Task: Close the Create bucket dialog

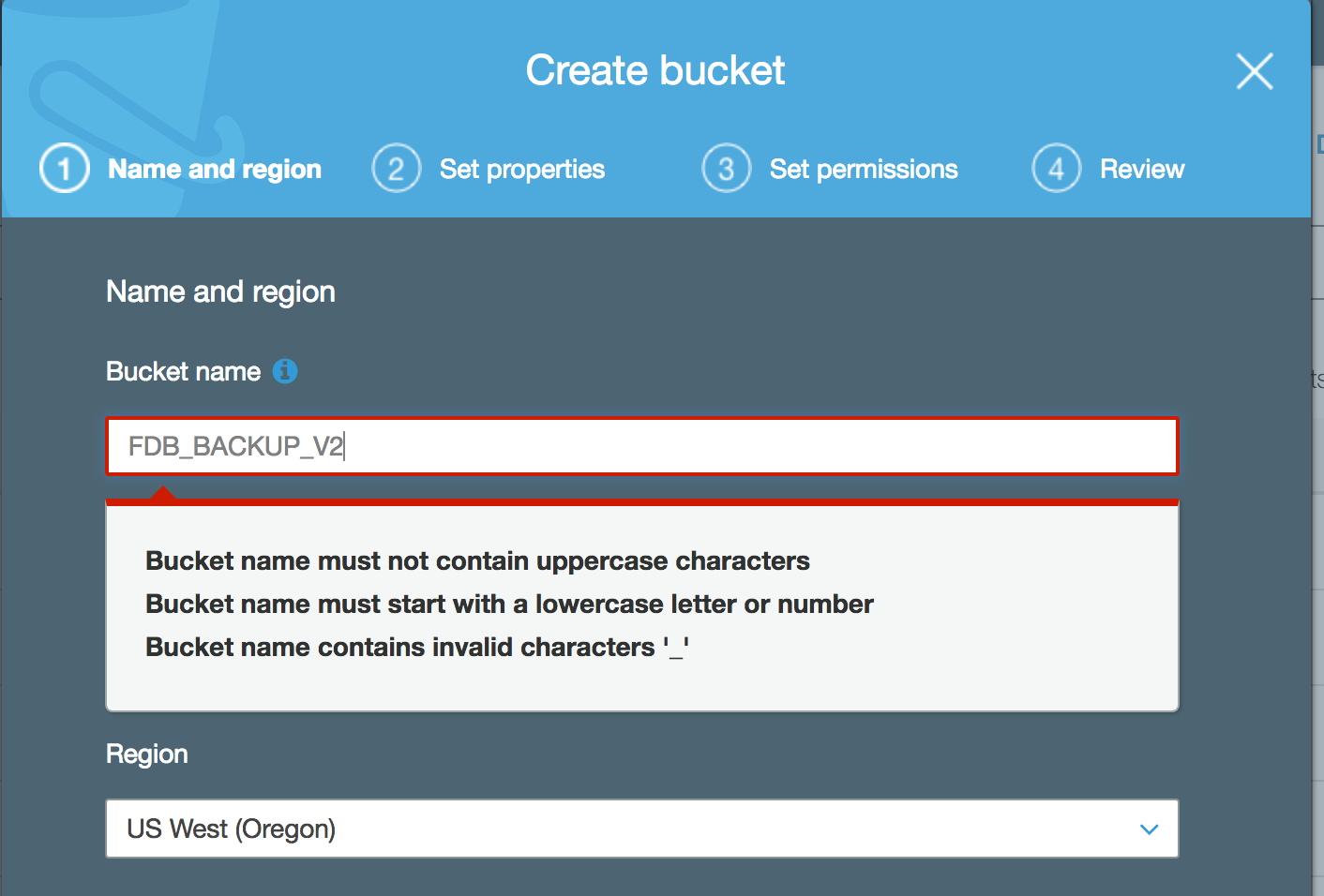Action: point(1254,71)
